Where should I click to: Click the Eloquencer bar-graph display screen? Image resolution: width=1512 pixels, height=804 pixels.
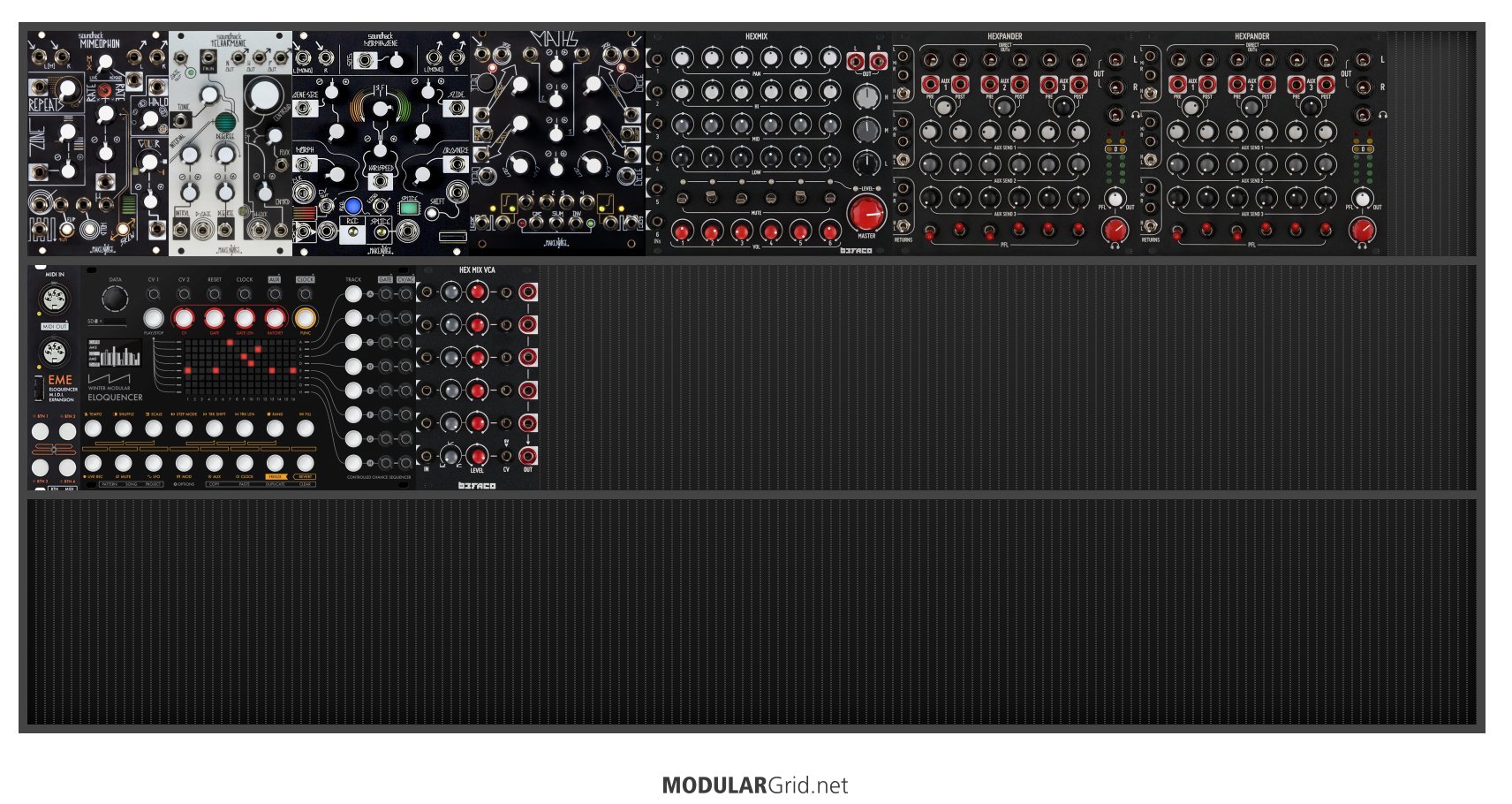click(116, 353)
